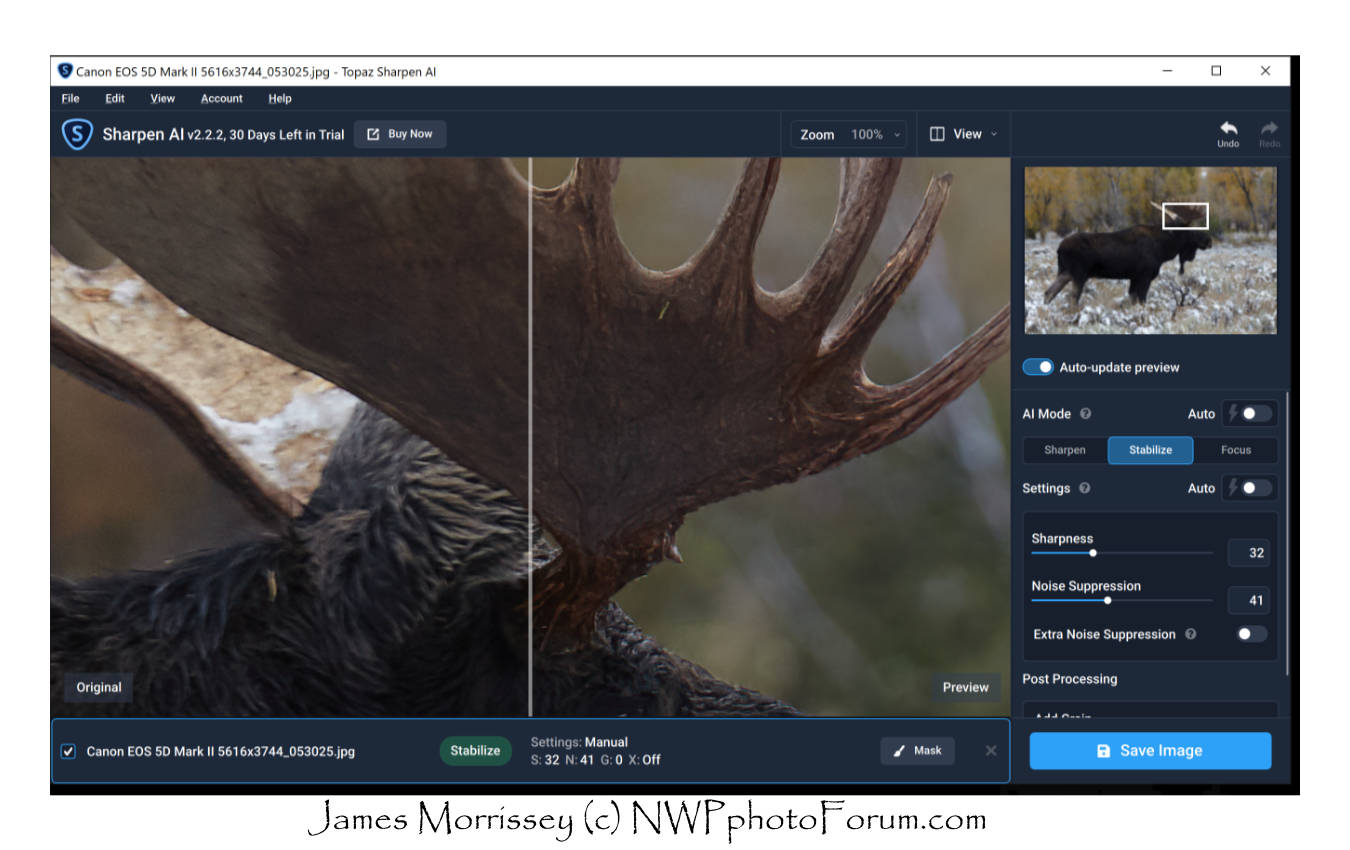The width and height of the screenshot is (1350, 850).
Task: Select the Stabilize mode tab
Action: 1151,450
